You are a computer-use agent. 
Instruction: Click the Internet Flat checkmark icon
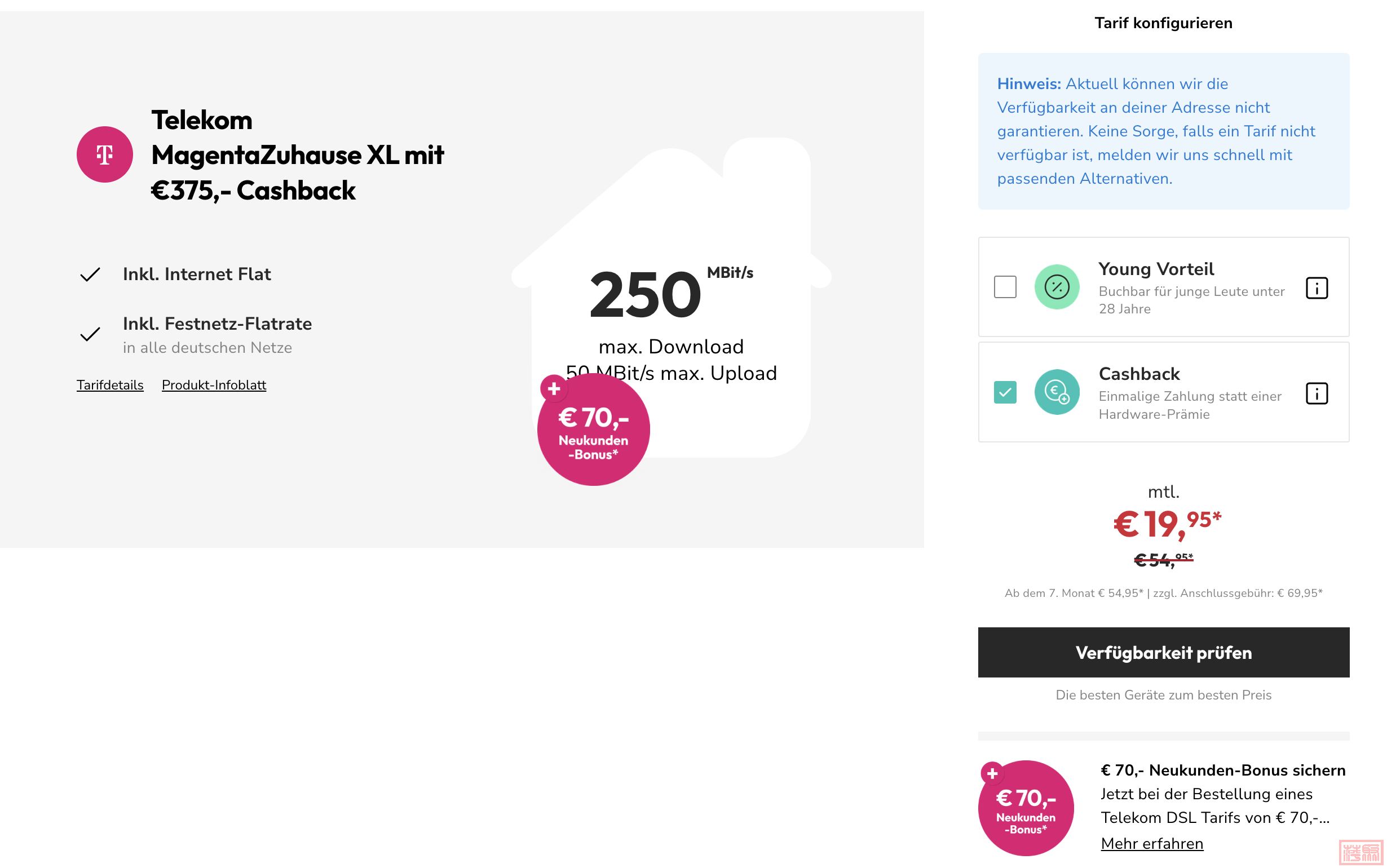pyautogui.click(x=90, y=274)
